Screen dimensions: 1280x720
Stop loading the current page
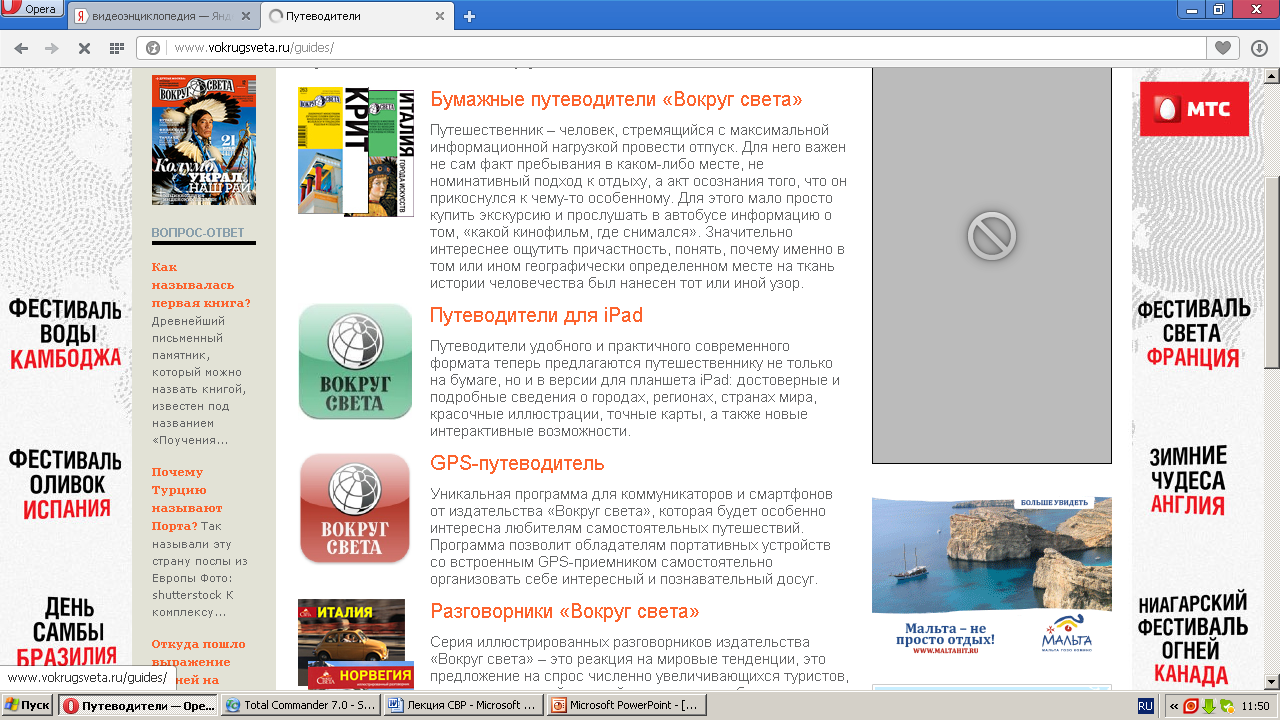pos(84,48)
